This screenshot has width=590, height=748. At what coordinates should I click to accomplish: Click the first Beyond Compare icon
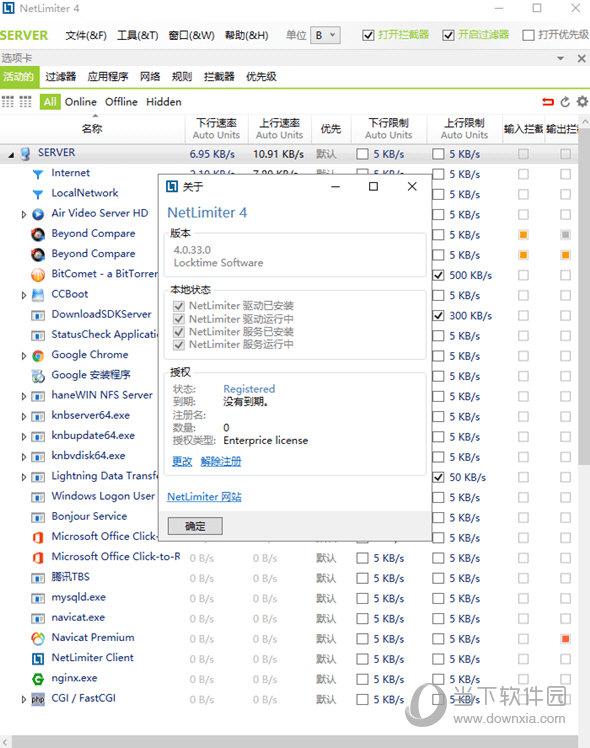click(38, 234)
